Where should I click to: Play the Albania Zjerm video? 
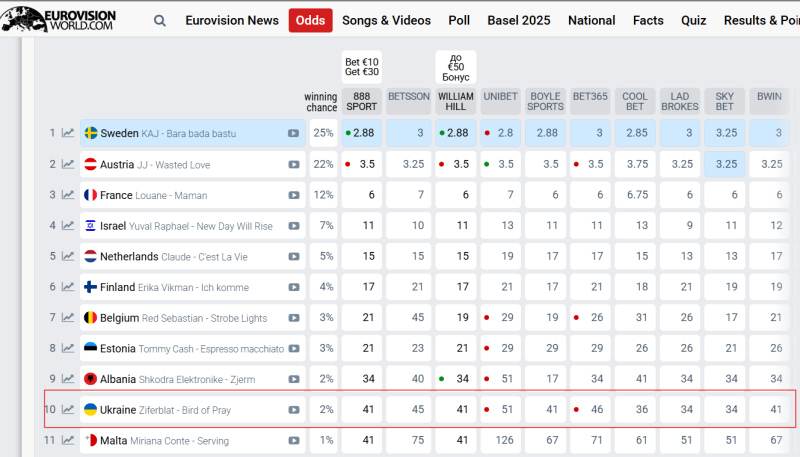click(x=293, y=379)
